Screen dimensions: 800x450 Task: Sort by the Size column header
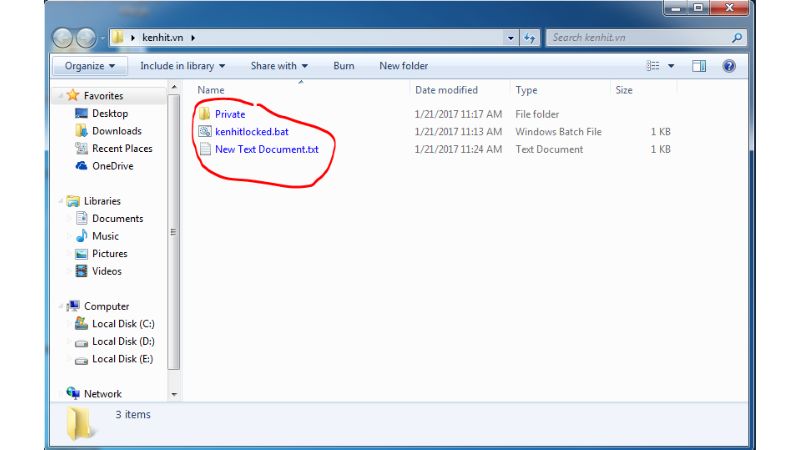click(643, 90)
